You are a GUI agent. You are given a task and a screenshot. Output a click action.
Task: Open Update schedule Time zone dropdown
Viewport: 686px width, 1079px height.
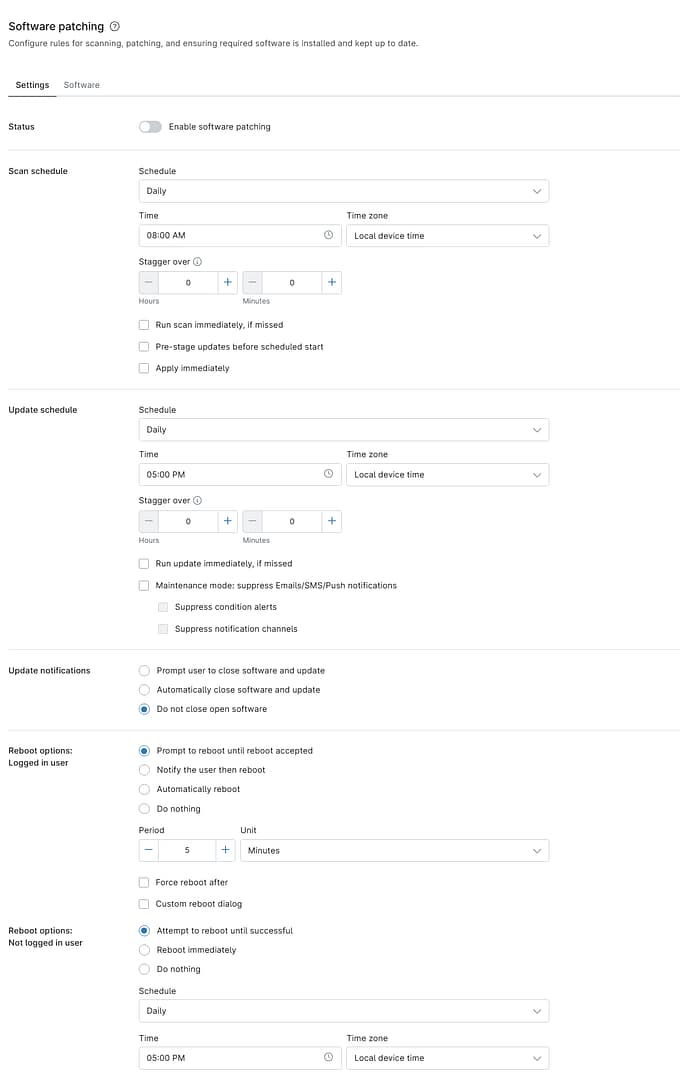448,475
